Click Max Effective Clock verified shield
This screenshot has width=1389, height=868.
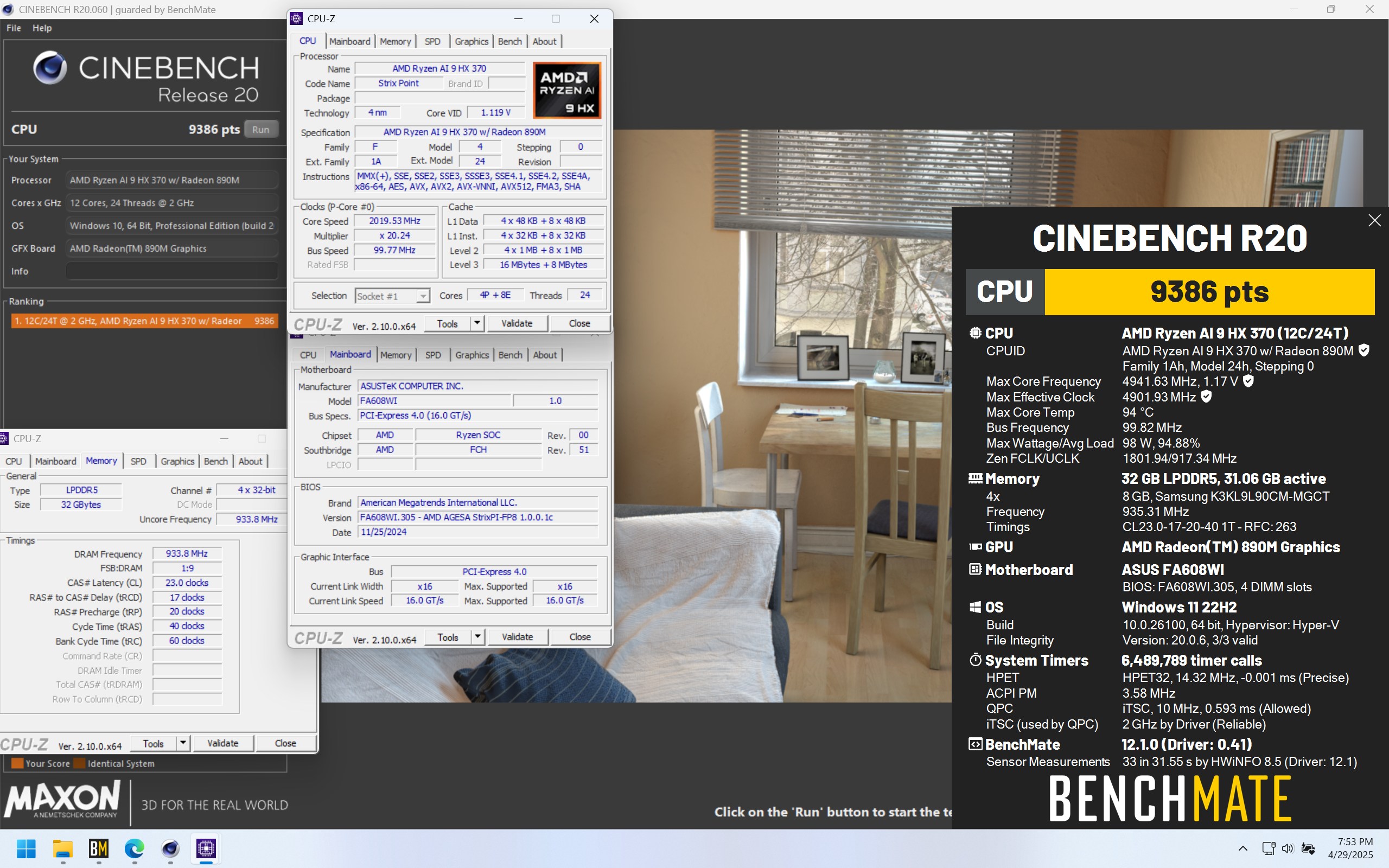tap(1206, 396)
